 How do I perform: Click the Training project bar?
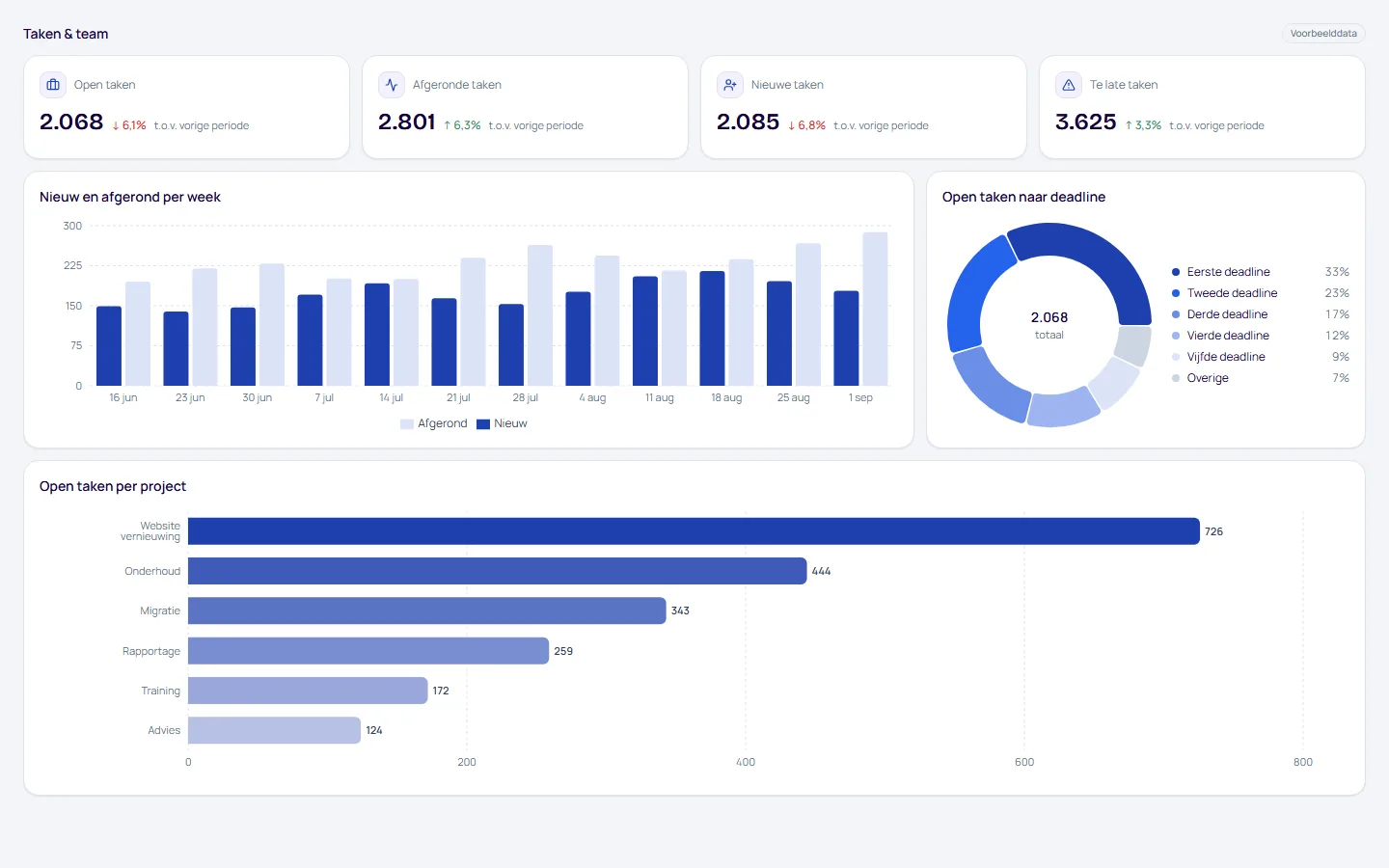coord(308,691)
